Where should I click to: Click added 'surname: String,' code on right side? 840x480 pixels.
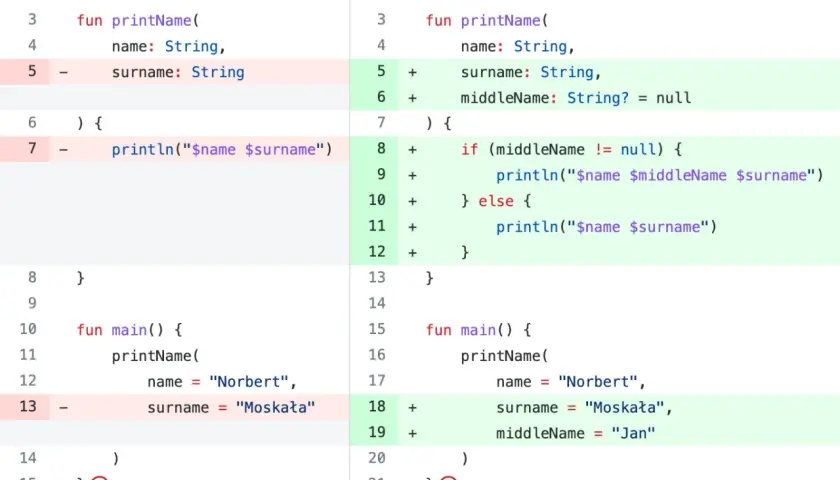[531, 72]
